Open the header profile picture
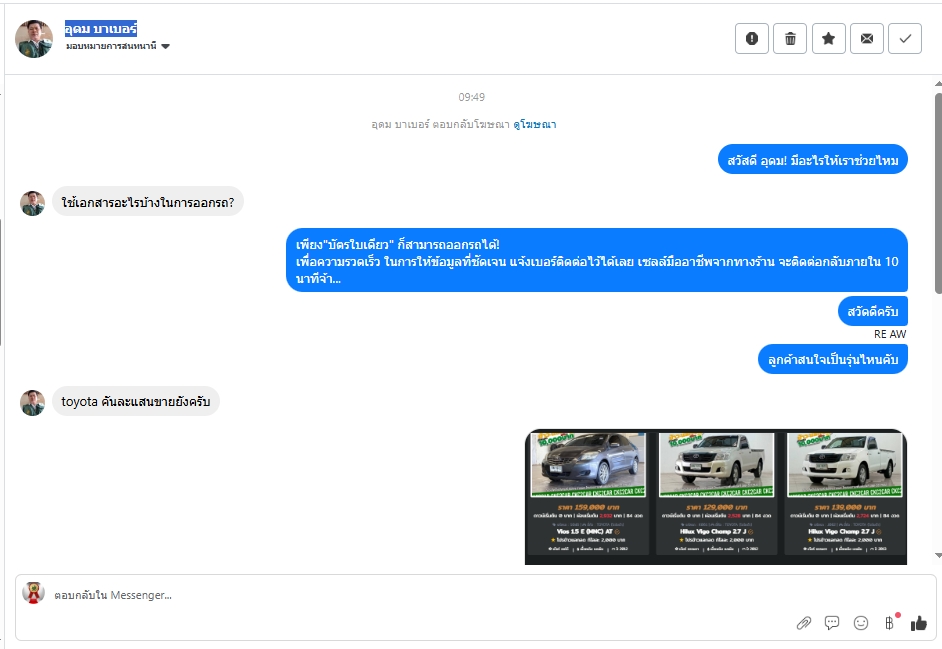This screenshot has width=942, height=649. pyautogui.click(x=34, y=39)
